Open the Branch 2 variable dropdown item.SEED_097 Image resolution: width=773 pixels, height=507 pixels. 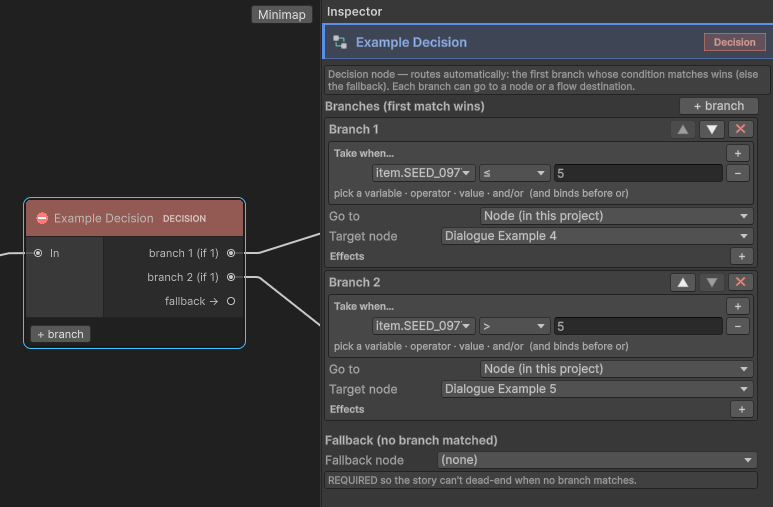pos(423,326)
